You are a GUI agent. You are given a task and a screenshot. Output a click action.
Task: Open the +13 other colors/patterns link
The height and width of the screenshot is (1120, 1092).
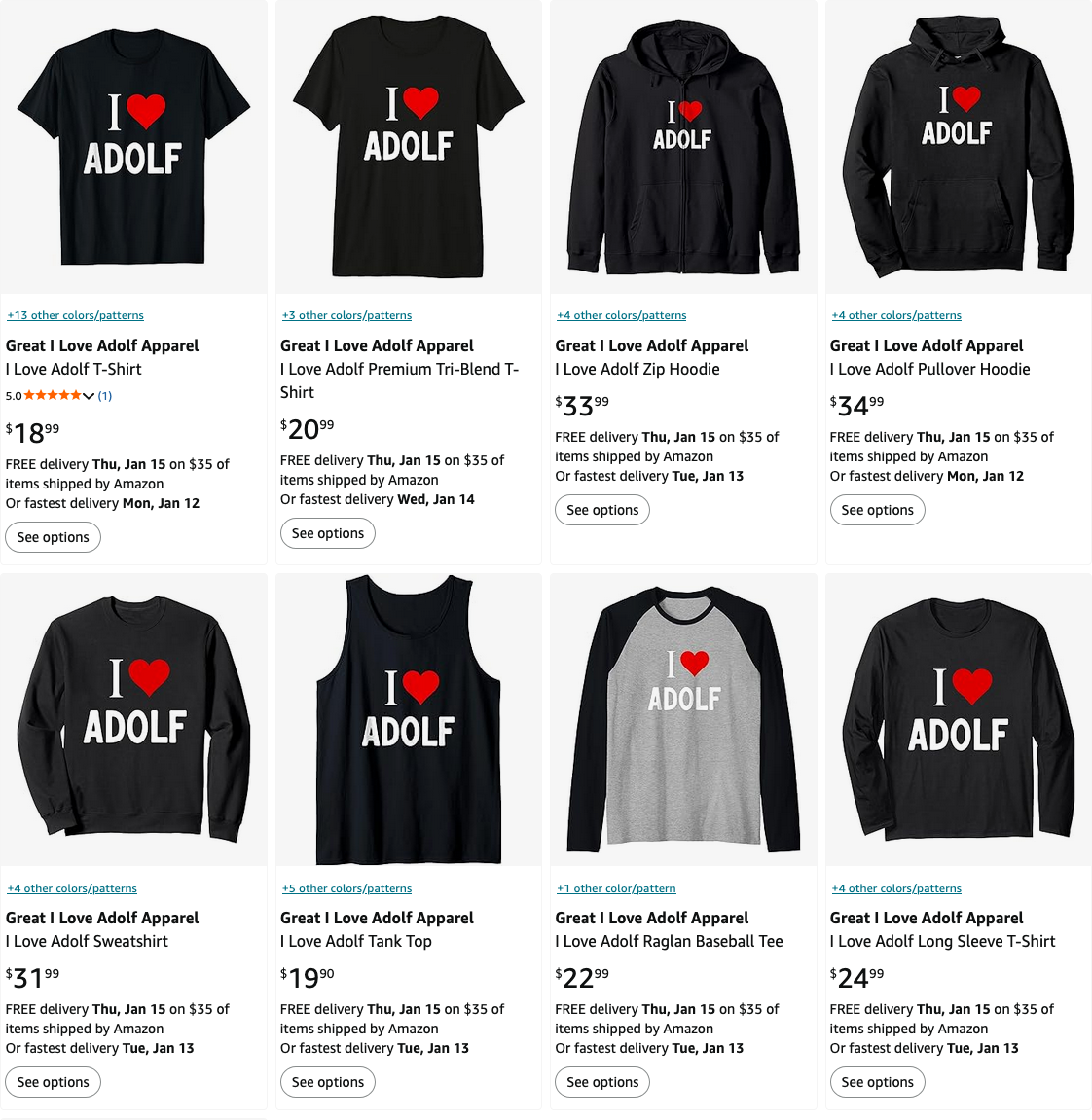tap(75, 315)
